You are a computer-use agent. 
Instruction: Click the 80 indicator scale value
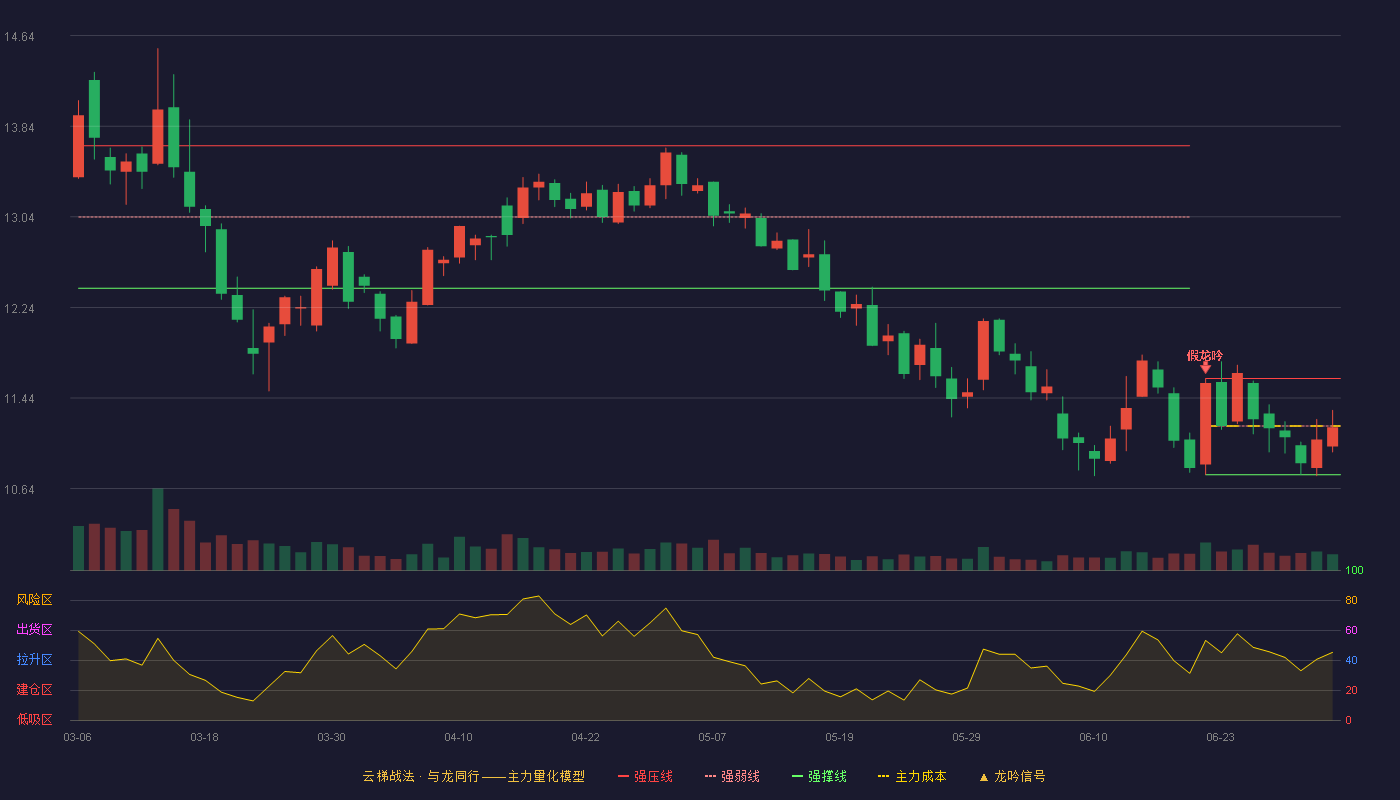click(1351, 600)
